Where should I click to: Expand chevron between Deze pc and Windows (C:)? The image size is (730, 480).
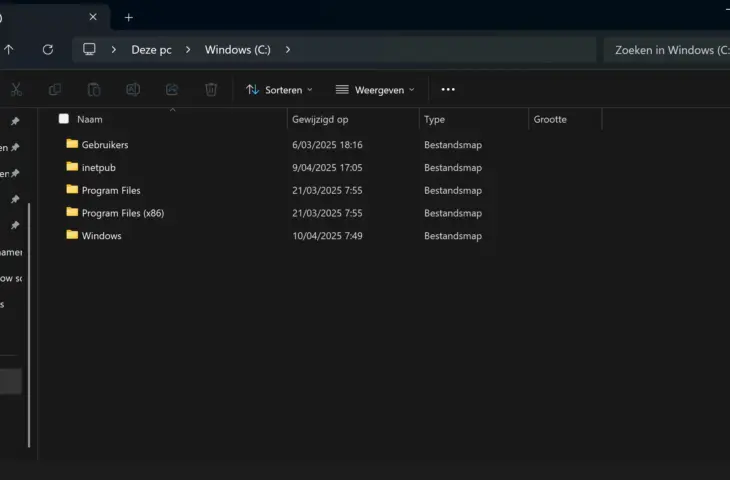click(188, 49)
